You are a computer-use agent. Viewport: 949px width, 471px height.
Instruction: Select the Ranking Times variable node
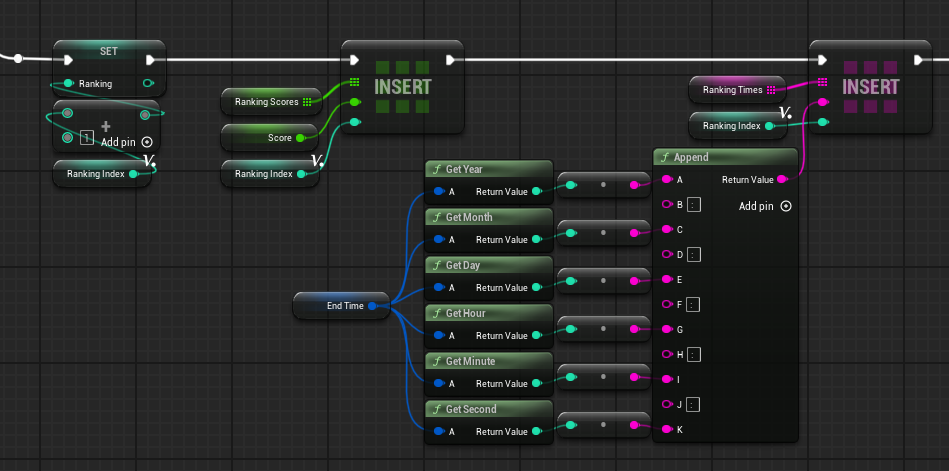737,90
